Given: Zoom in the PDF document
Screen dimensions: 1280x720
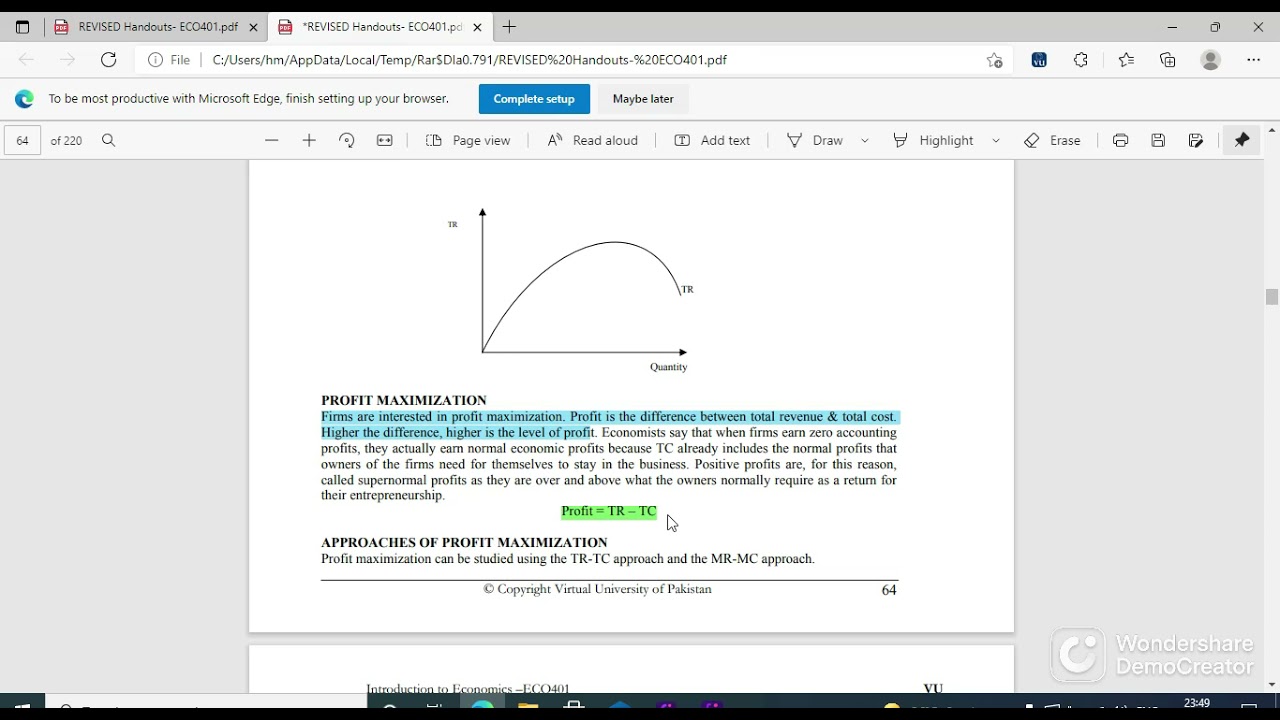Looking at the screenshot, I should [309, 141].
